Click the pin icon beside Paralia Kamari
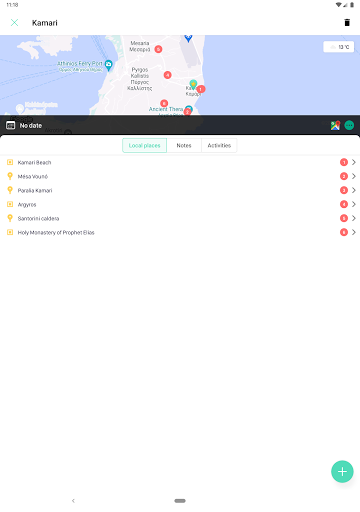Viewport: 360px width, 512px height. pyautogui.click(x=10, y=190)
